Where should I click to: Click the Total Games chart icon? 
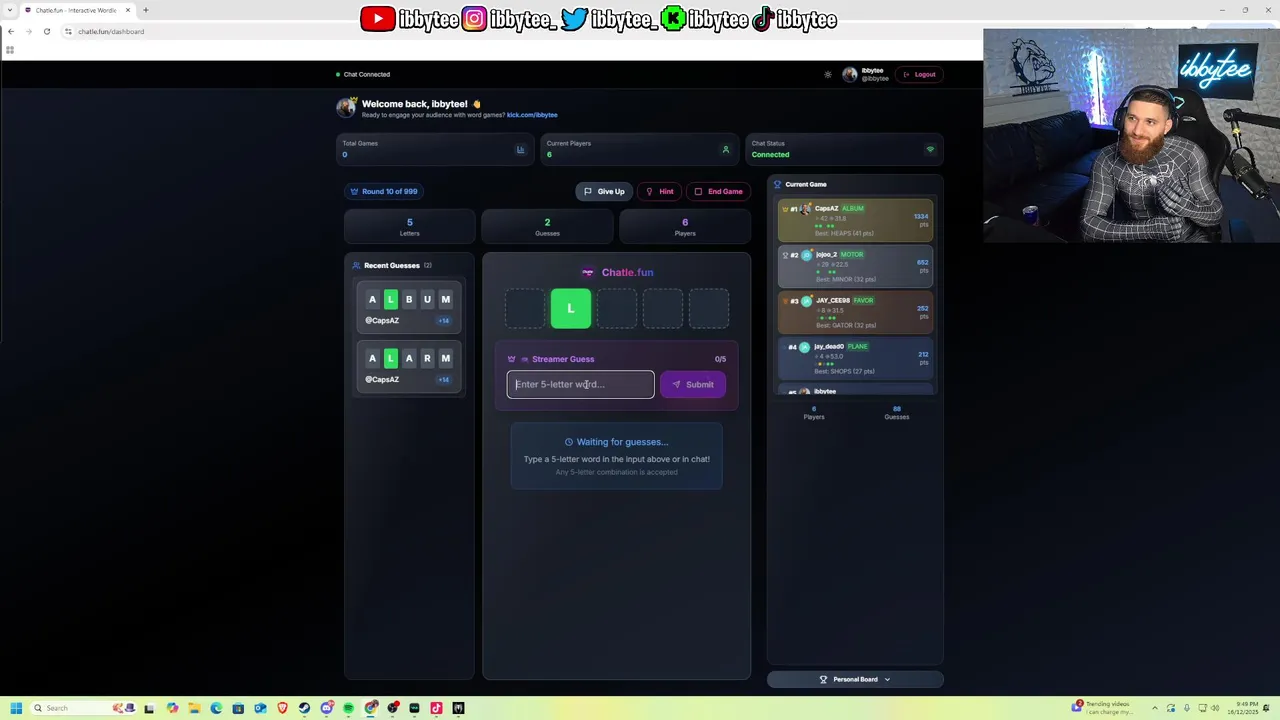(x=520, y=150)
